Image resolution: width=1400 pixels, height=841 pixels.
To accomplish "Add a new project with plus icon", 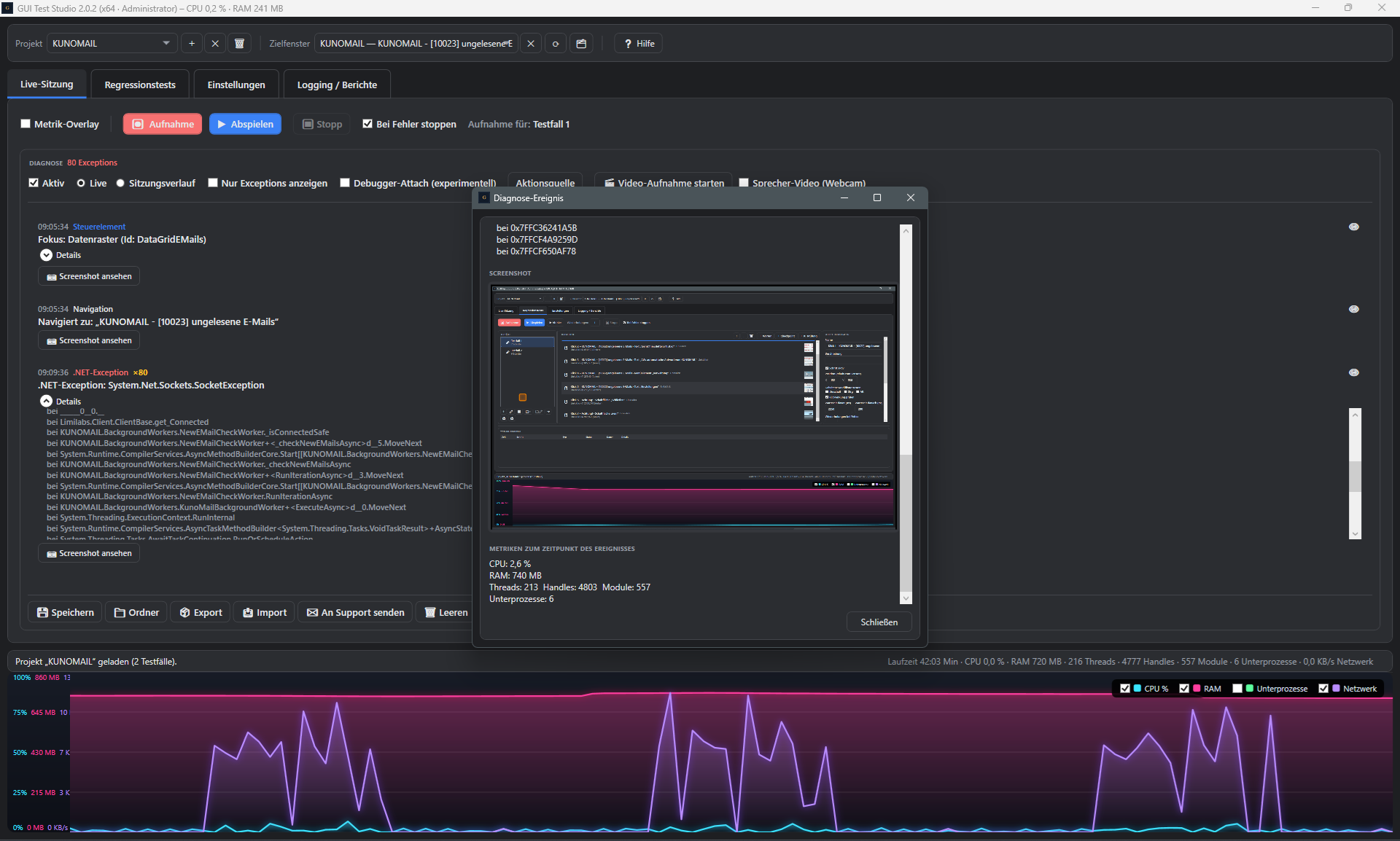I will coord(192,44).
